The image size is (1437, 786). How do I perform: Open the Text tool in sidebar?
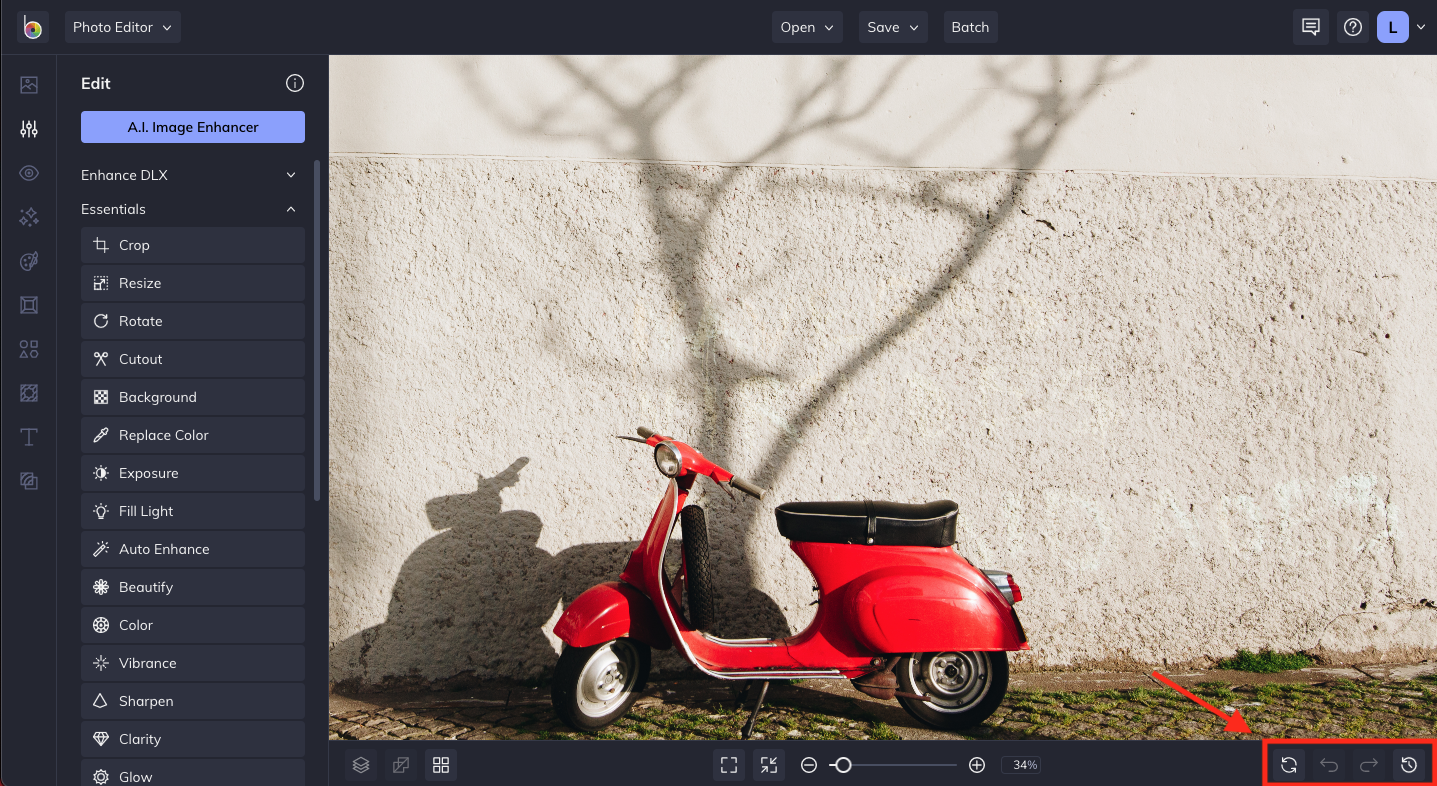coord(29,437)
